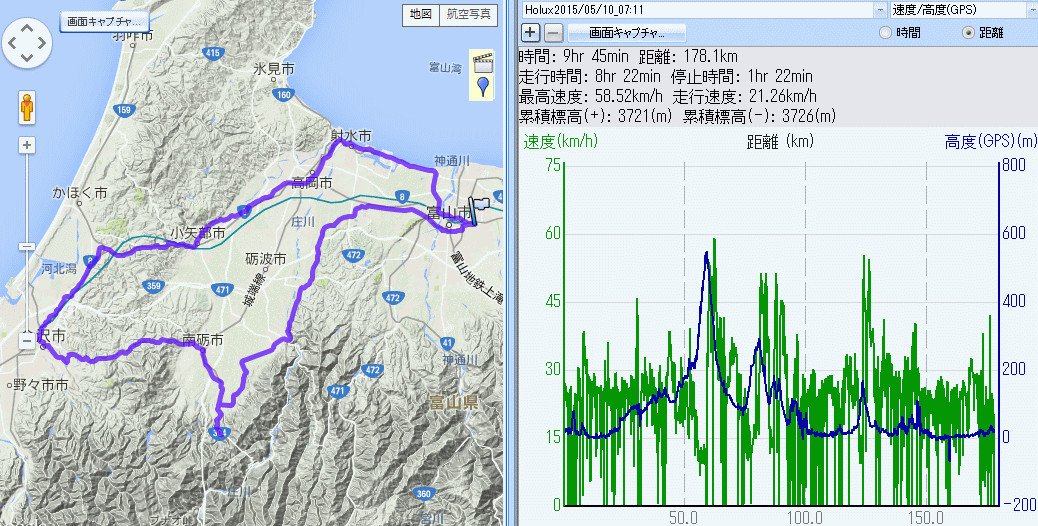Click the finish flag at the route end
Image resolution: width=1038 pixels, height=526 pixels.
point(481,208)
